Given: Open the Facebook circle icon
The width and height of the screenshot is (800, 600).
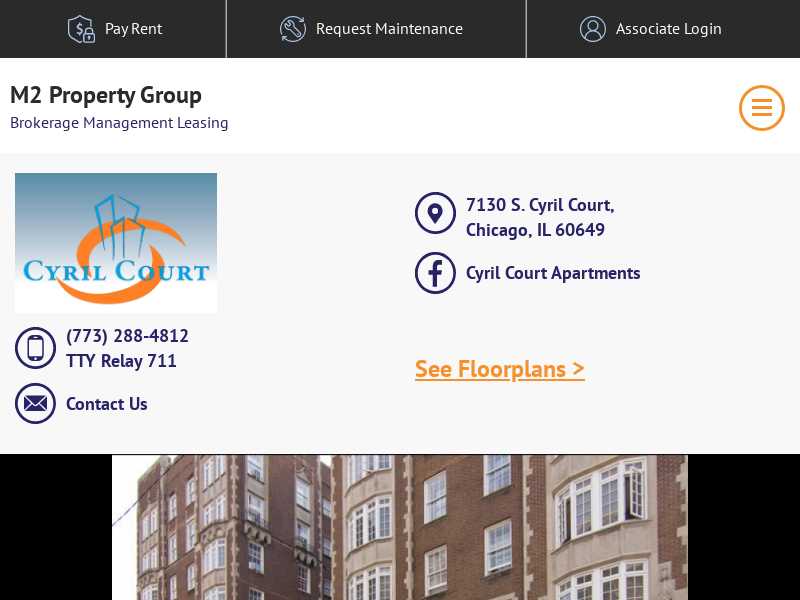Looking at the screenshot, I should click(435, 273).
